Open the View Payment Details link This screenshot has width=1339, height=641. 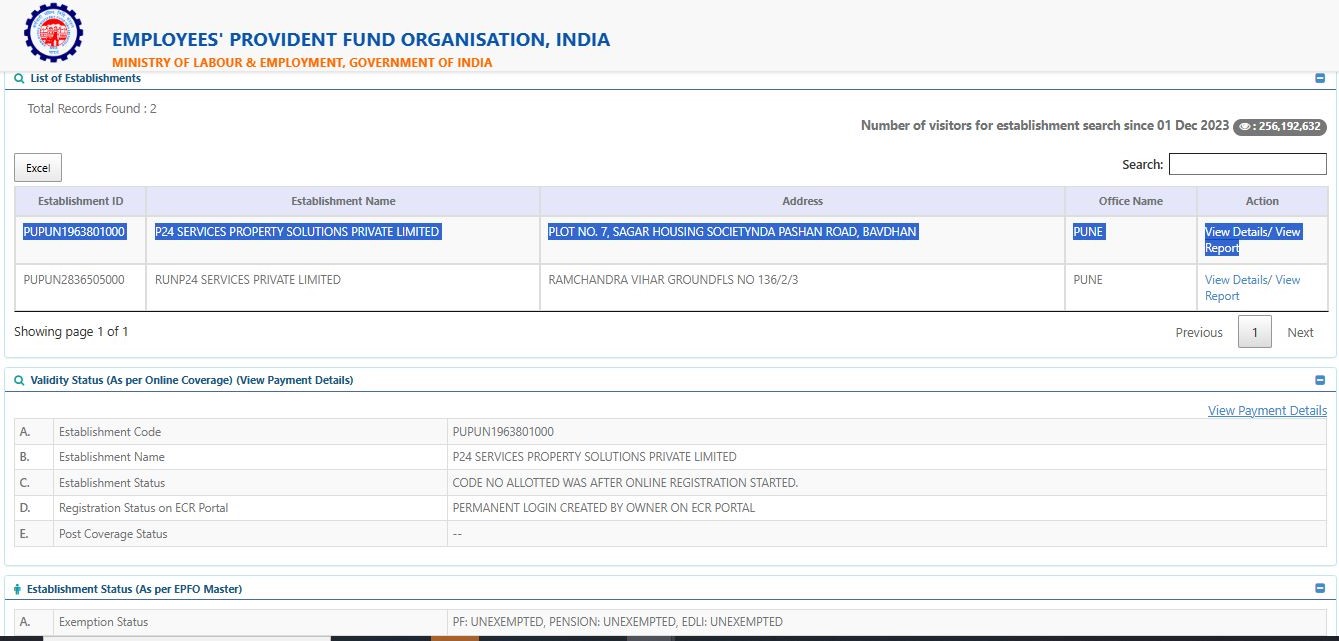[x=1267, y=410]
